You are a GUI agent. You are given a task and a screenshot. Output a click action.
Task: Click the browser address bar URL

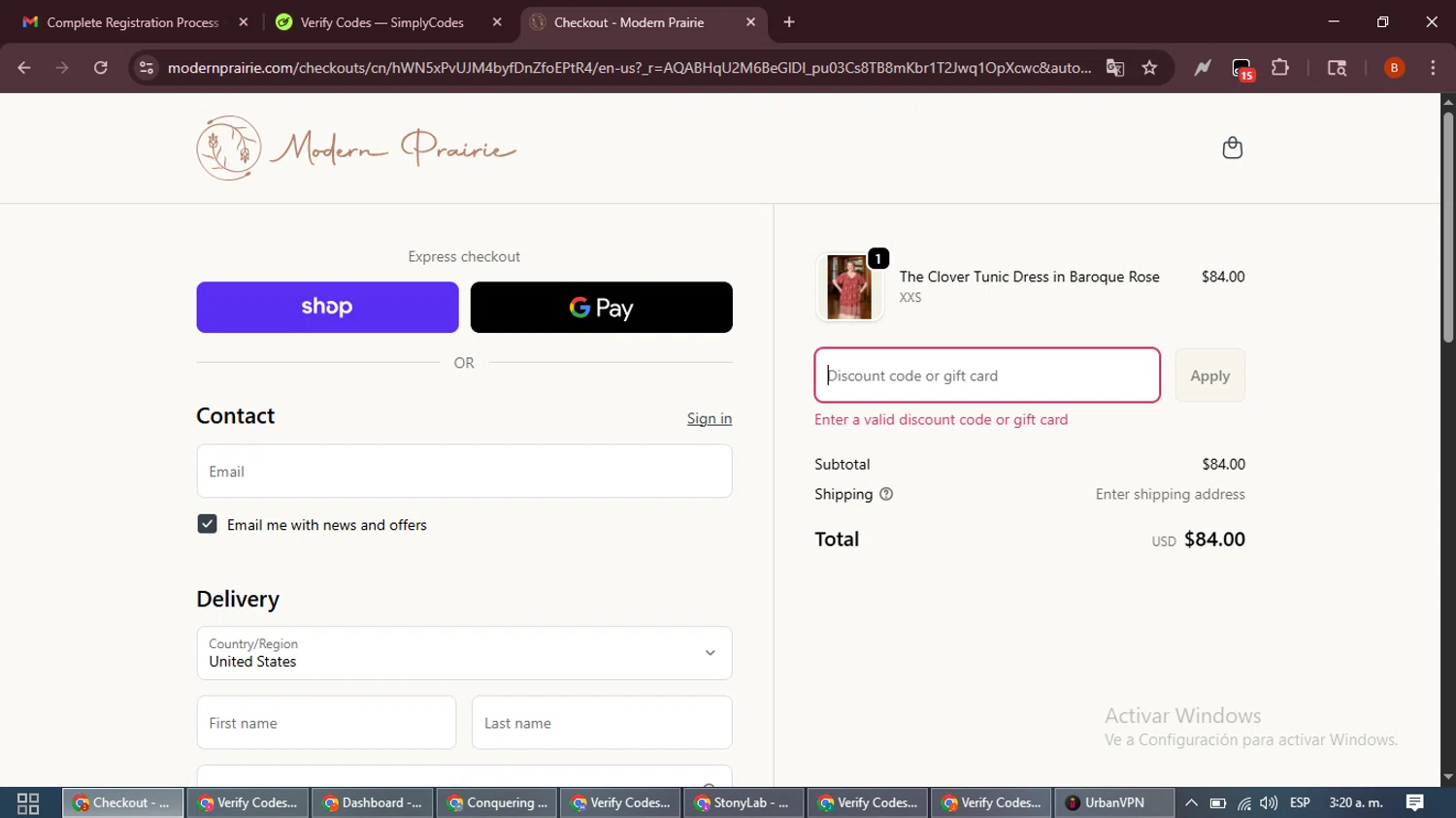(x=629, y=68)
